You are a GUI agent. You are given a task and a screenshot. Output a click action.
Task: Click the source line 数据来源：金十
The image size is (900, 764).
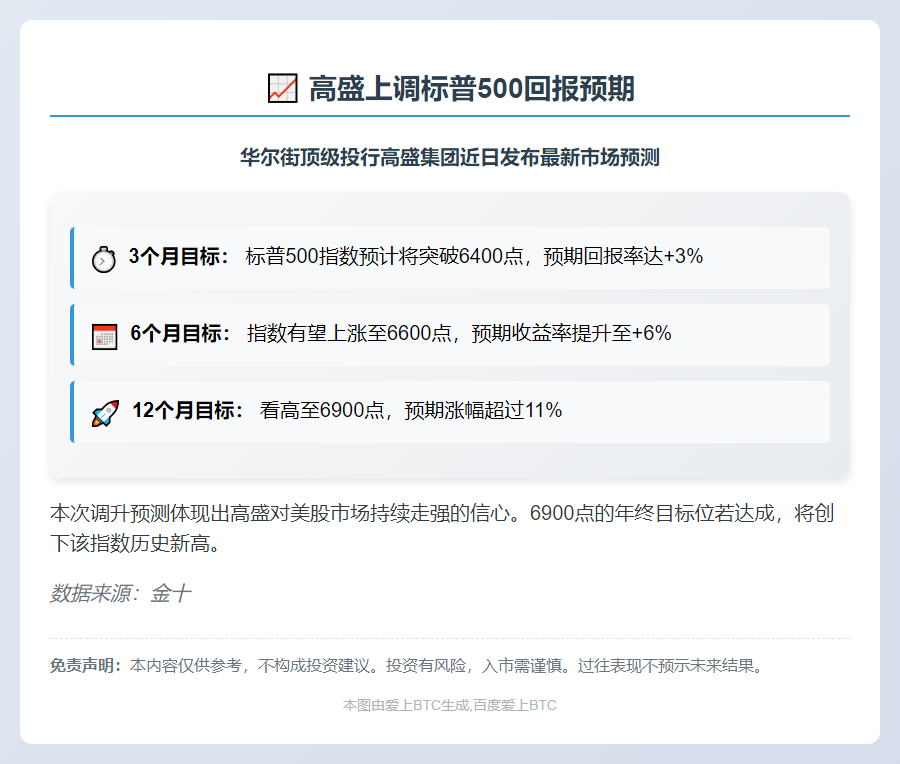tap(121, 594)
